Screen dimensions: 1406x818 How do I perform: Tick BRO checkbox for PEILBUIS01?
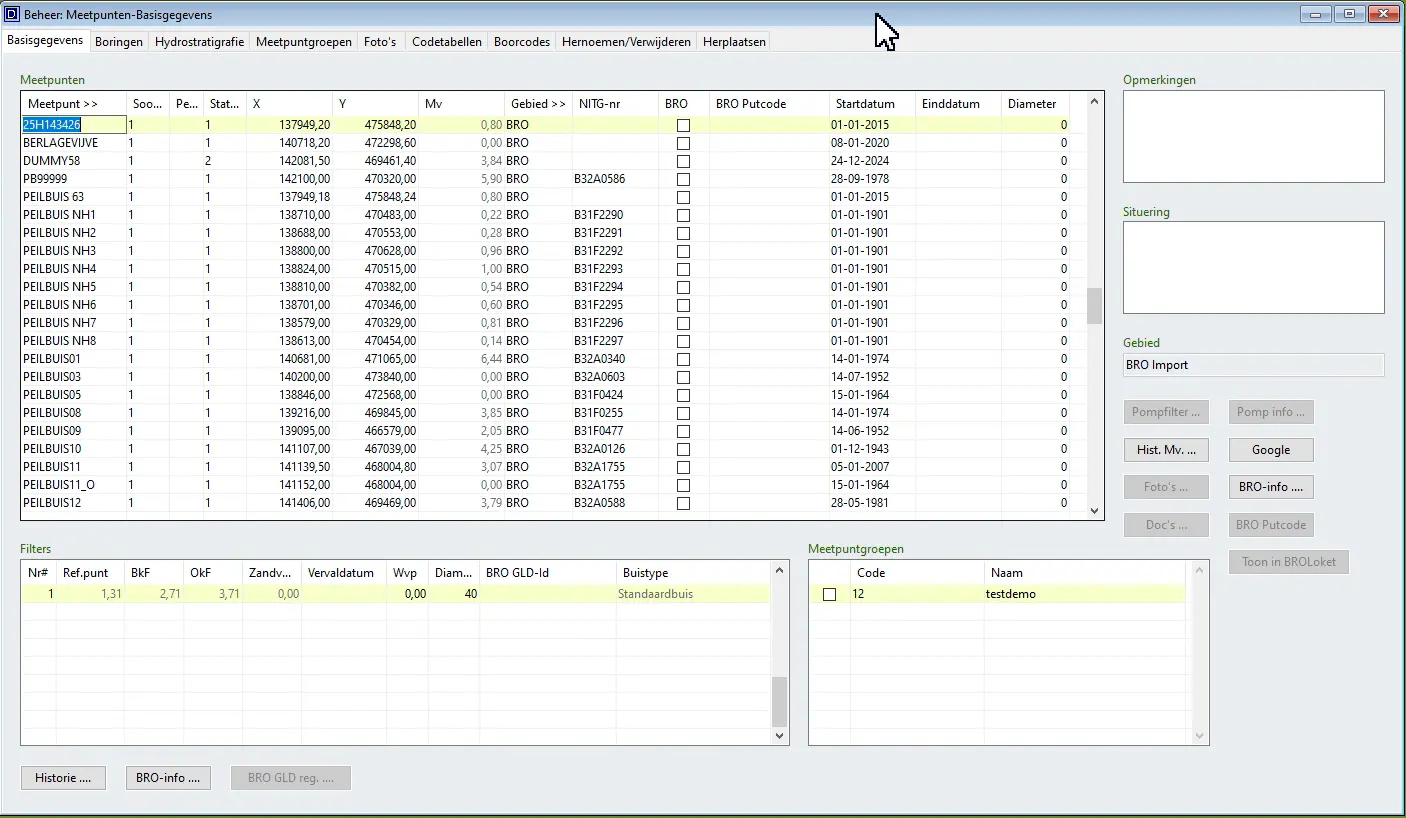(x=683, y=359)
